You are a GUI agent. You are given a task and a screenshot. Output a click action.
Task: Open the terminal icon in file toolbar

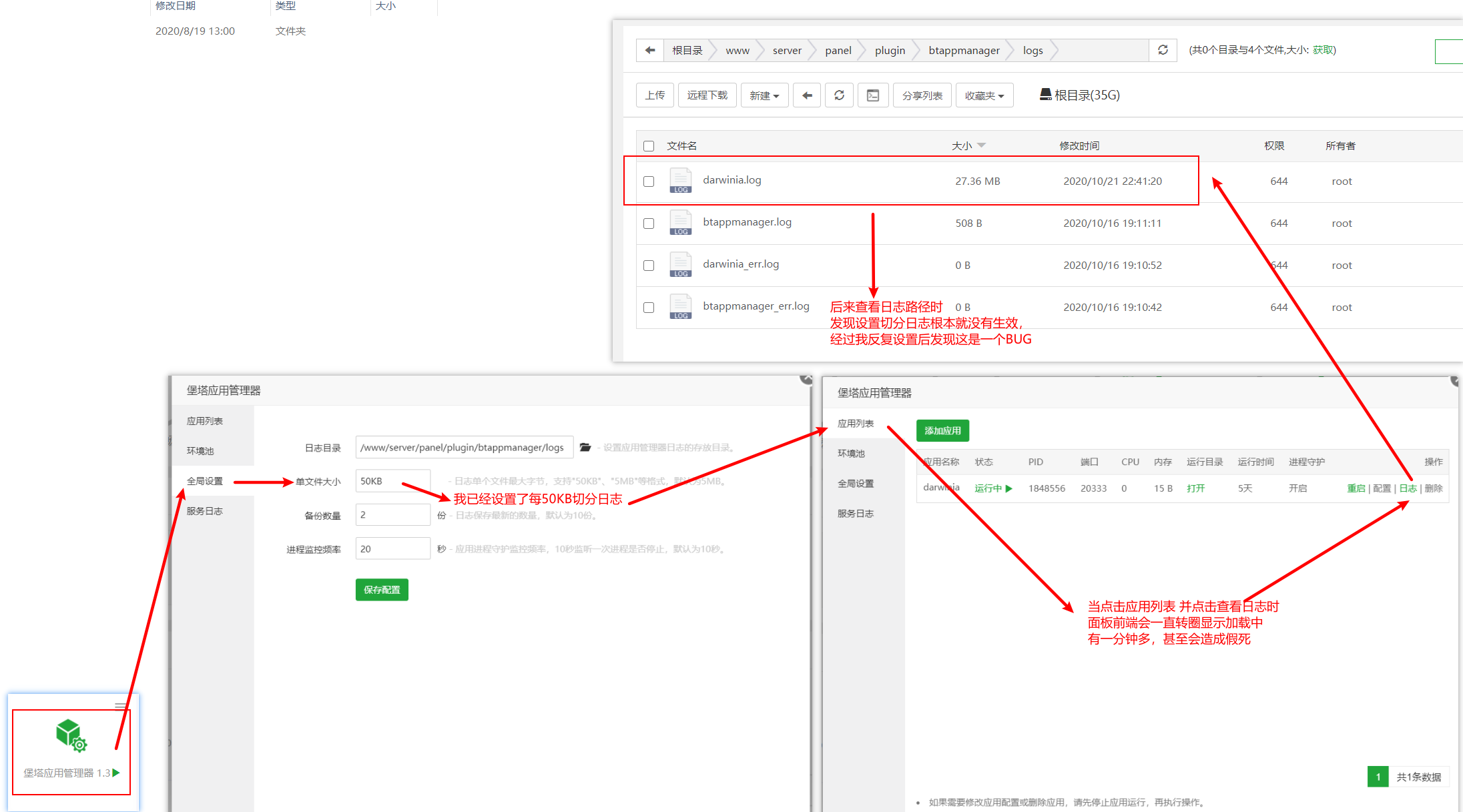point(873,95)
